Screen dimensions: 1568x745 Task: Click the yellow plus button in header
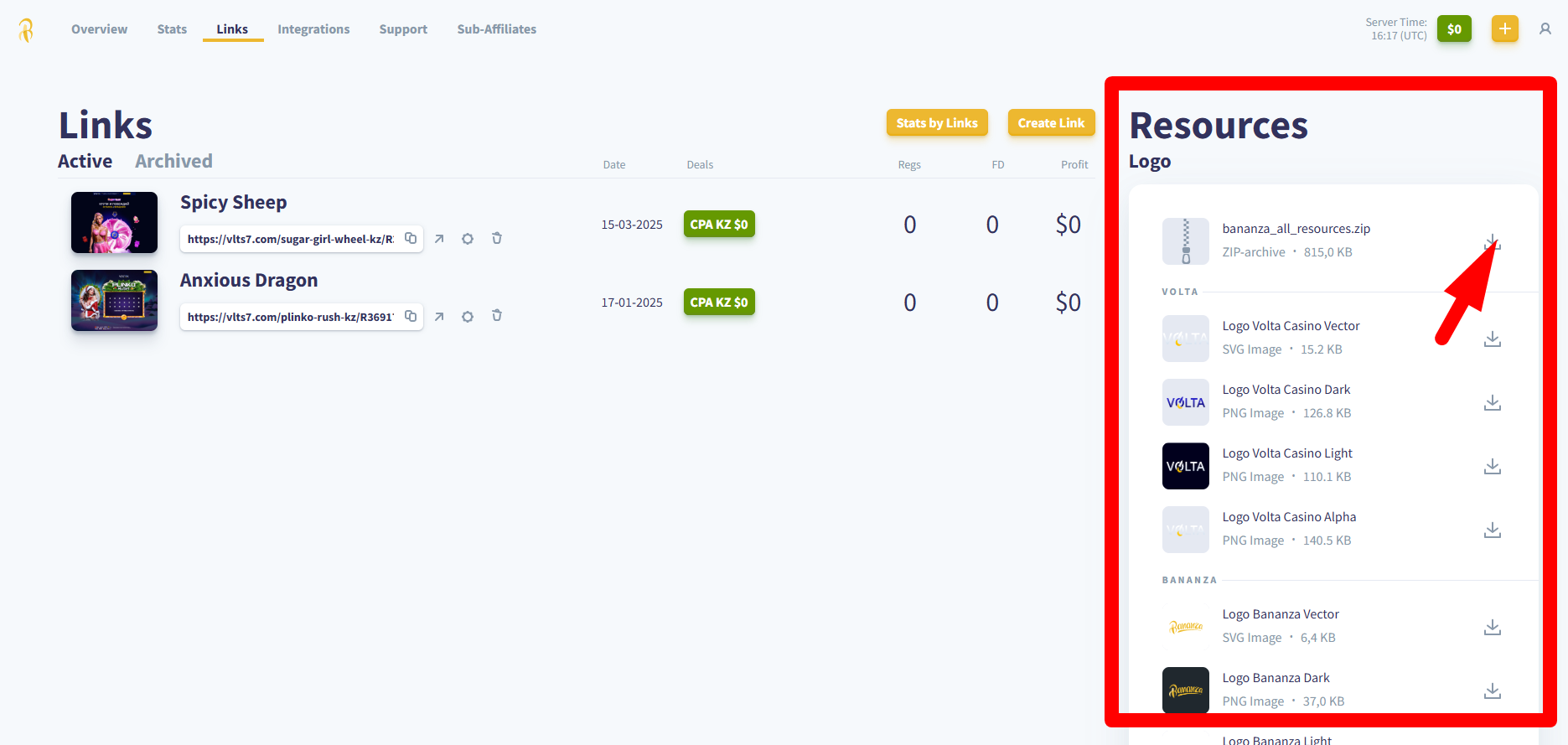coord(1505,29)
